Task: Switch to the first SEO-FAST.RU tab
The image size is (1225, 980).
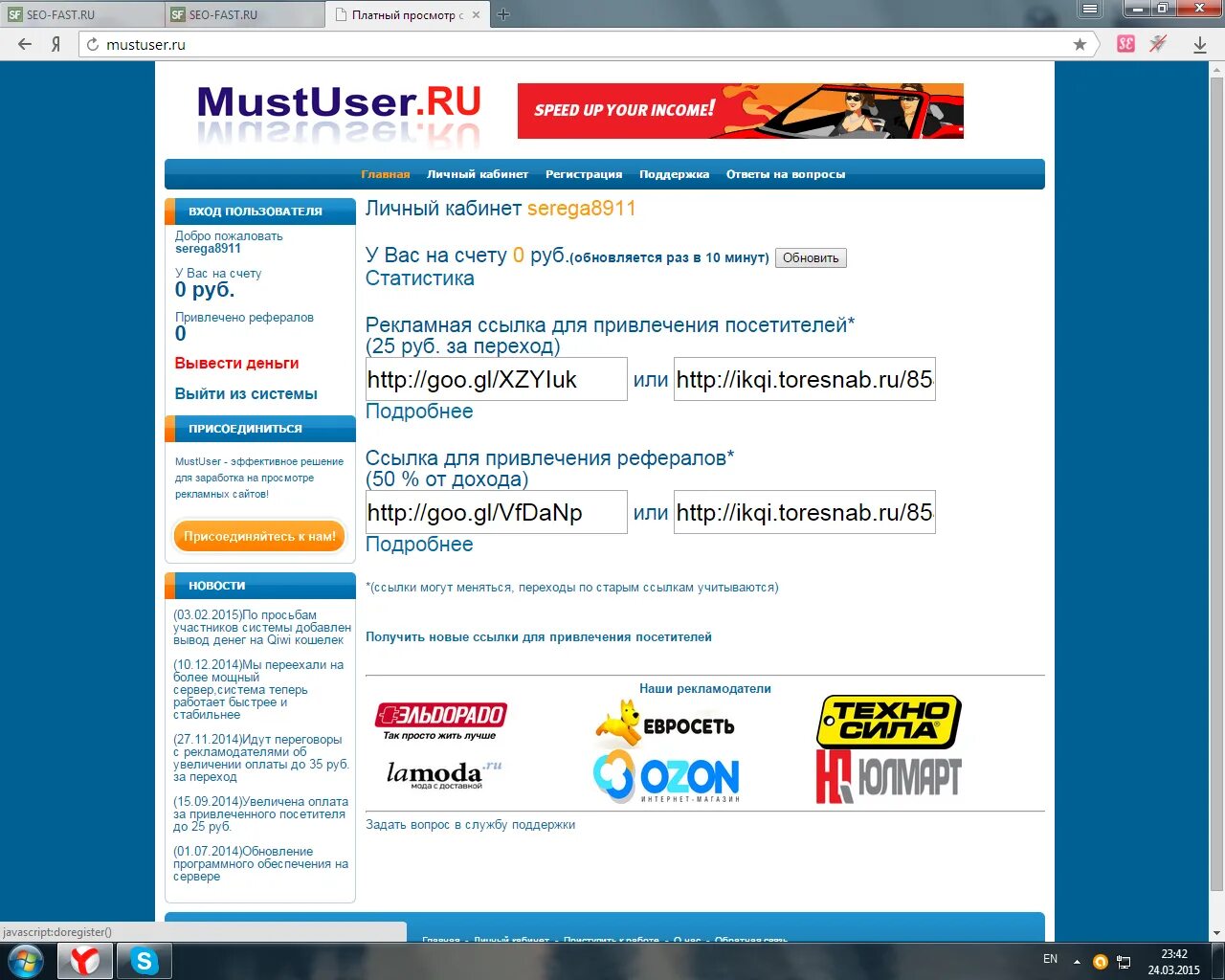Action: click(x=82, y=14)
